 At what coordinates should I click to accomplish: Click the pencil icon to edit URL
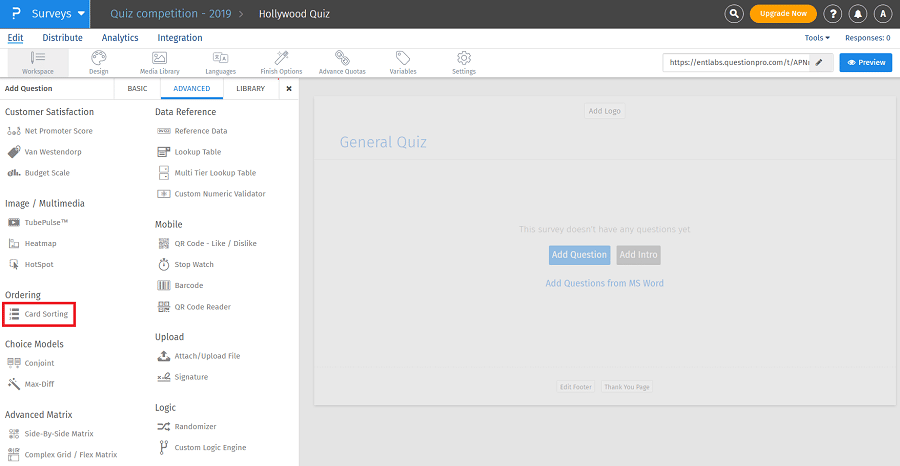pos(821,63)
